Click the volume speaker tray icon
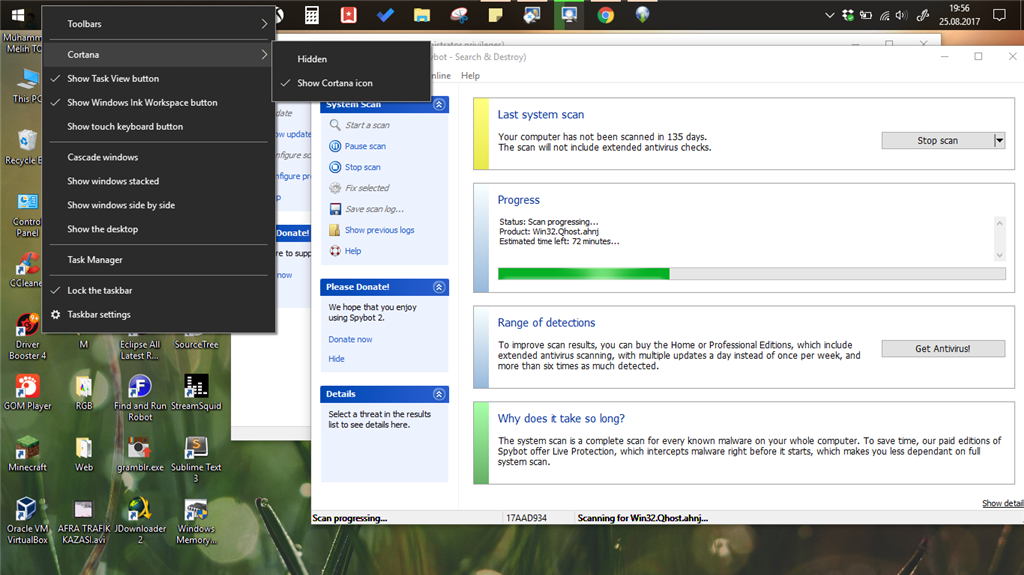This screenshot has width=1024, height=575. pyautogui.click(x=902, y=15)
